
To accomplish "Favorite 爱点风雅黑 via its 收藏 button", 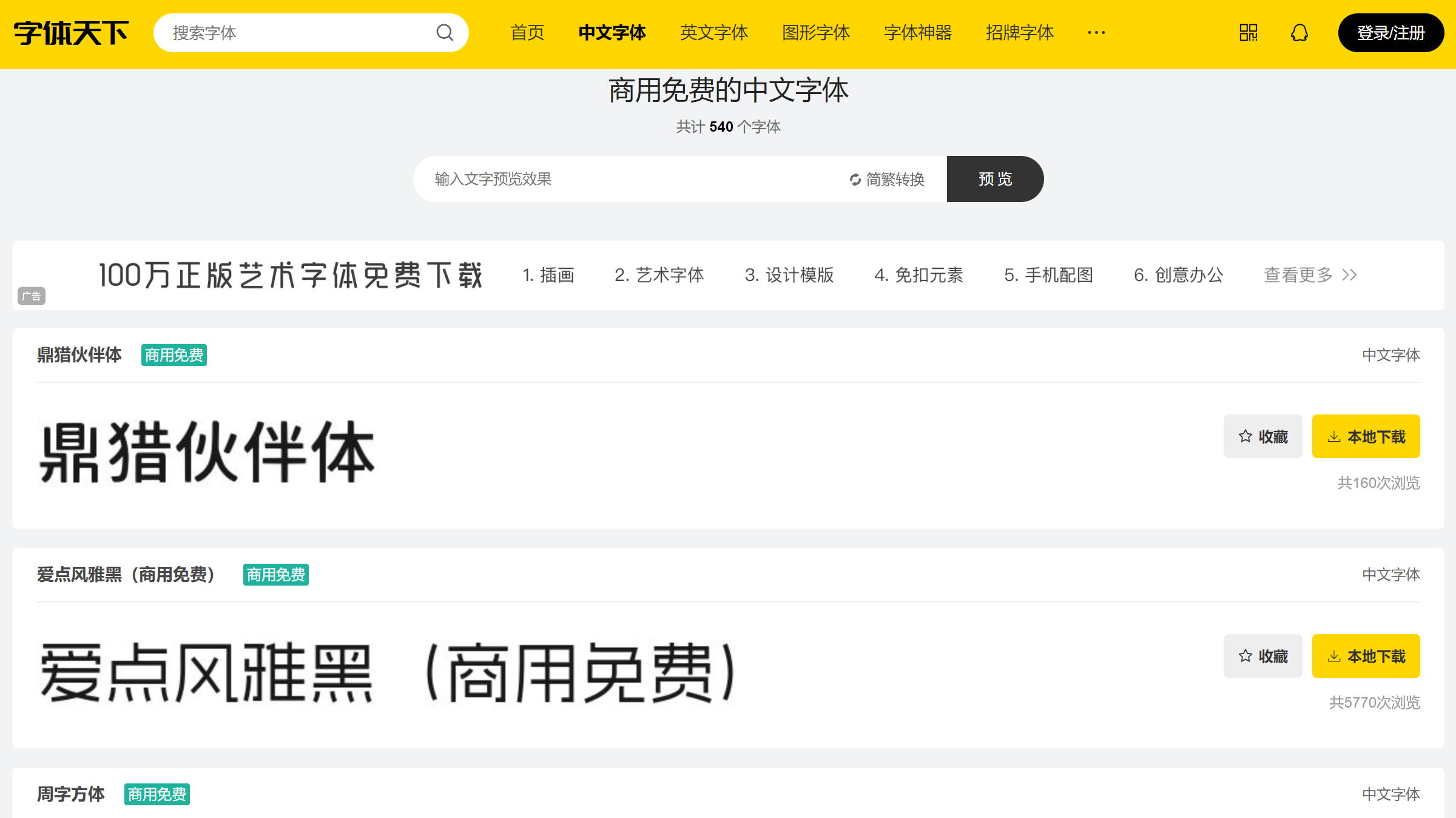I will [1262, 656].
